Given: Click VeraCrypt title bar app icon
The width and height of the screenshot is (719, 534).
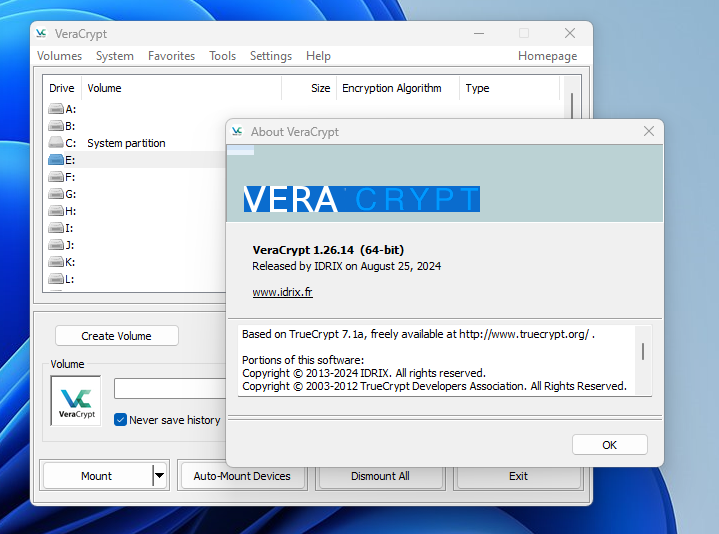Looking at the screenshot, I should coord(41,33).
